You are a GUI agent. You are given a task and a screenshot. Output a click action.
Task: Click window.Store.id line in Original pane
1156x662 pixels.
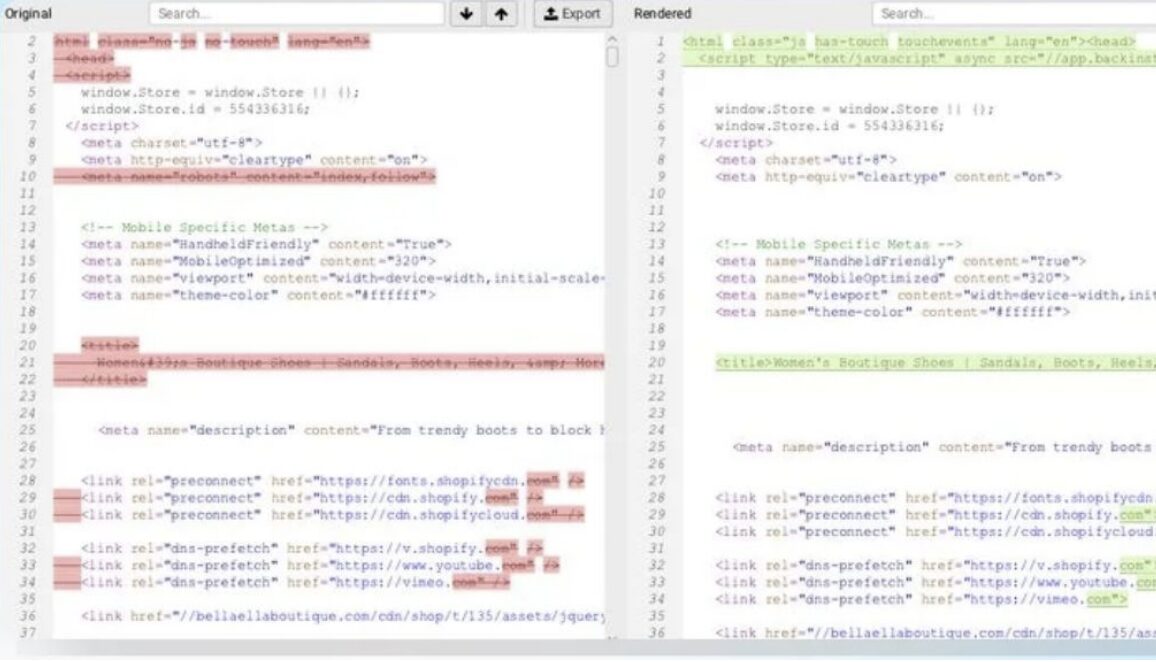pos(195,109)
